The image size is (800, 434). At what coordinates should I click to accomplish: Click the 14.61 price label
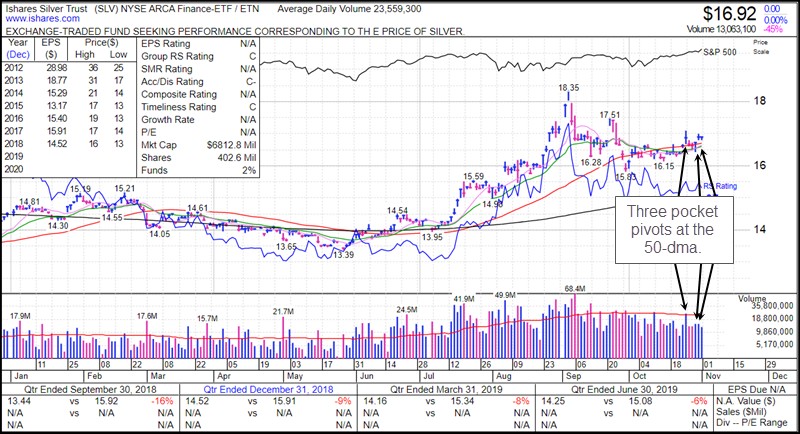click(197, 208)
